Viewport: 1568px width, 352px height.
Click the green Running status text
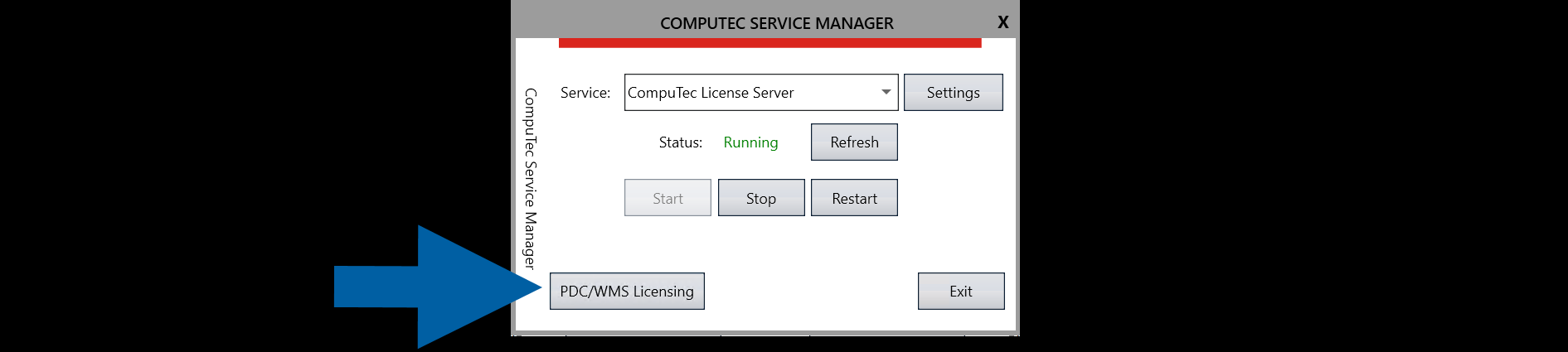point(750,142)
